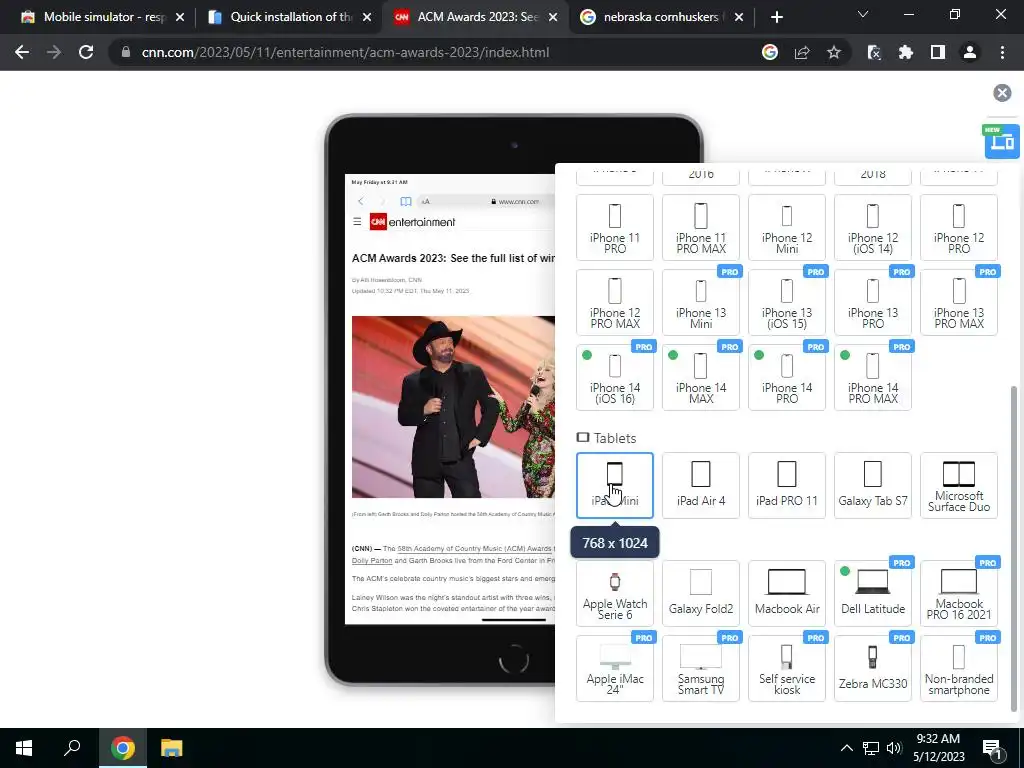Open the Chrome three-dot menu
The image size is (1024, 768).
pos(1002,52)
